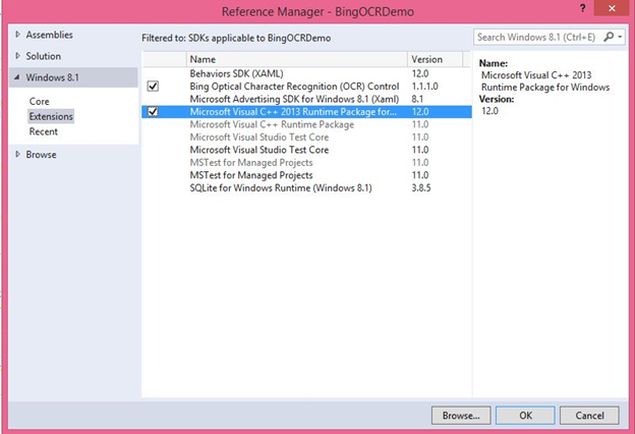The image size is (635, 434).
Task: Select grayed Microsoft Visual C++ Runtime Package row
Action: pyautogui.click(x=307, y=124)
